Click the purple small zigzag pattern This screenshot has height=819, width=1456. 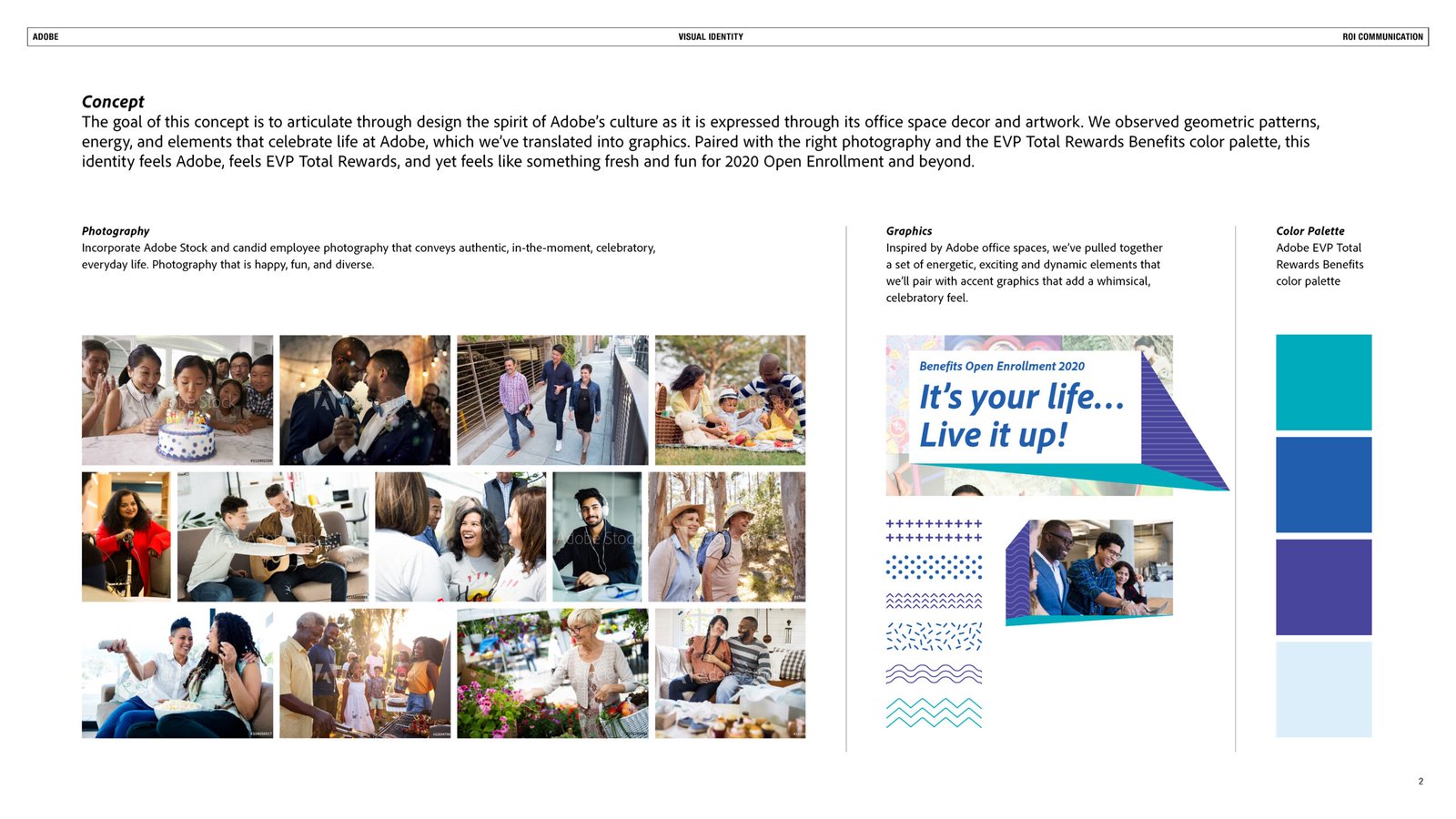point(934,601)
